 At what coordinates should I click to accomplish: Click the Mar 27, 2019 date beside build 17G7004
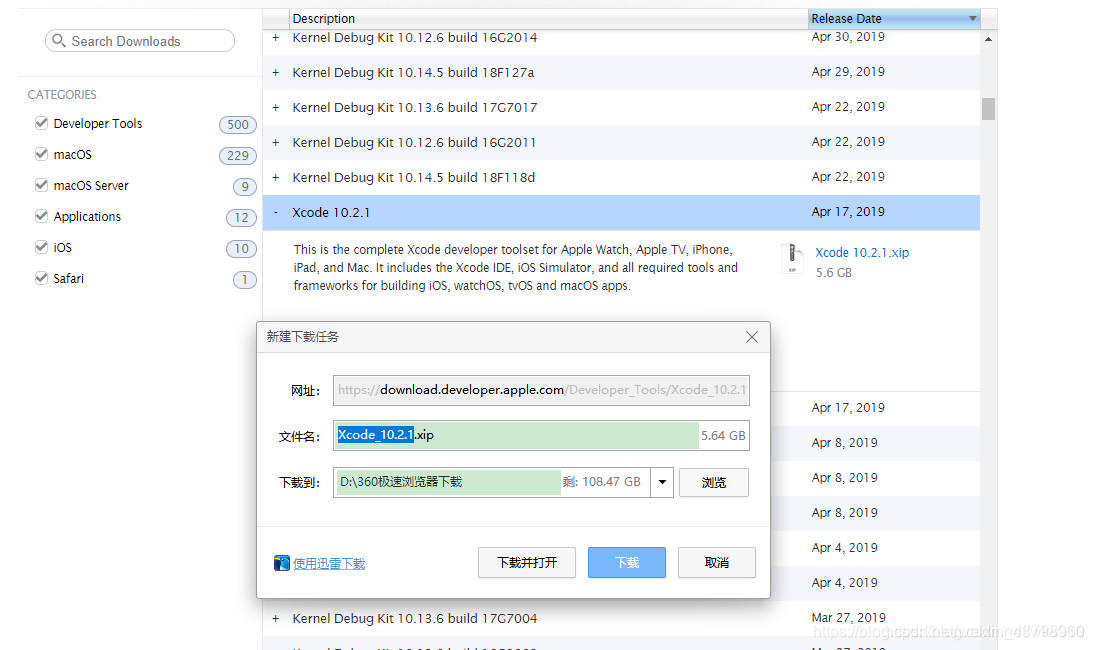pyautogui.click(x=848, y=617)
